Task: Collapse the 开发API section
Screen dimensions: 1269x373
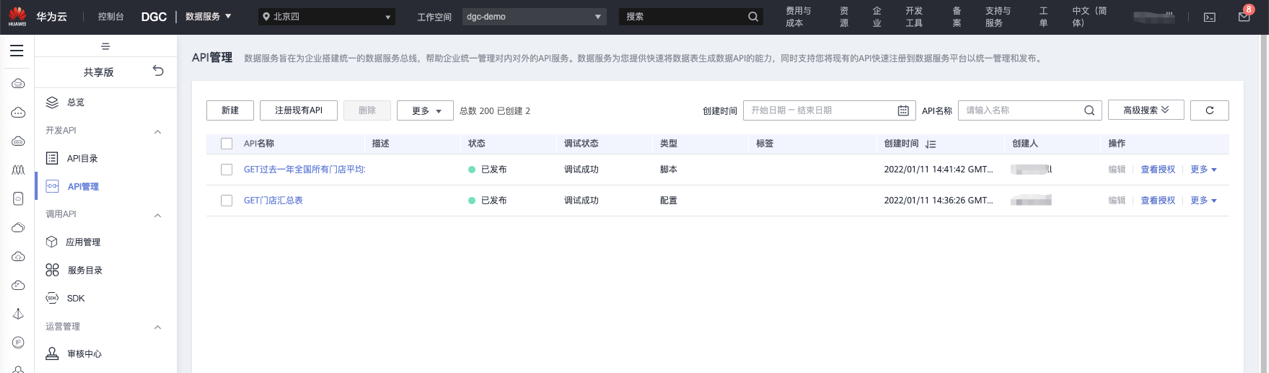Action: tap(157, 131)
